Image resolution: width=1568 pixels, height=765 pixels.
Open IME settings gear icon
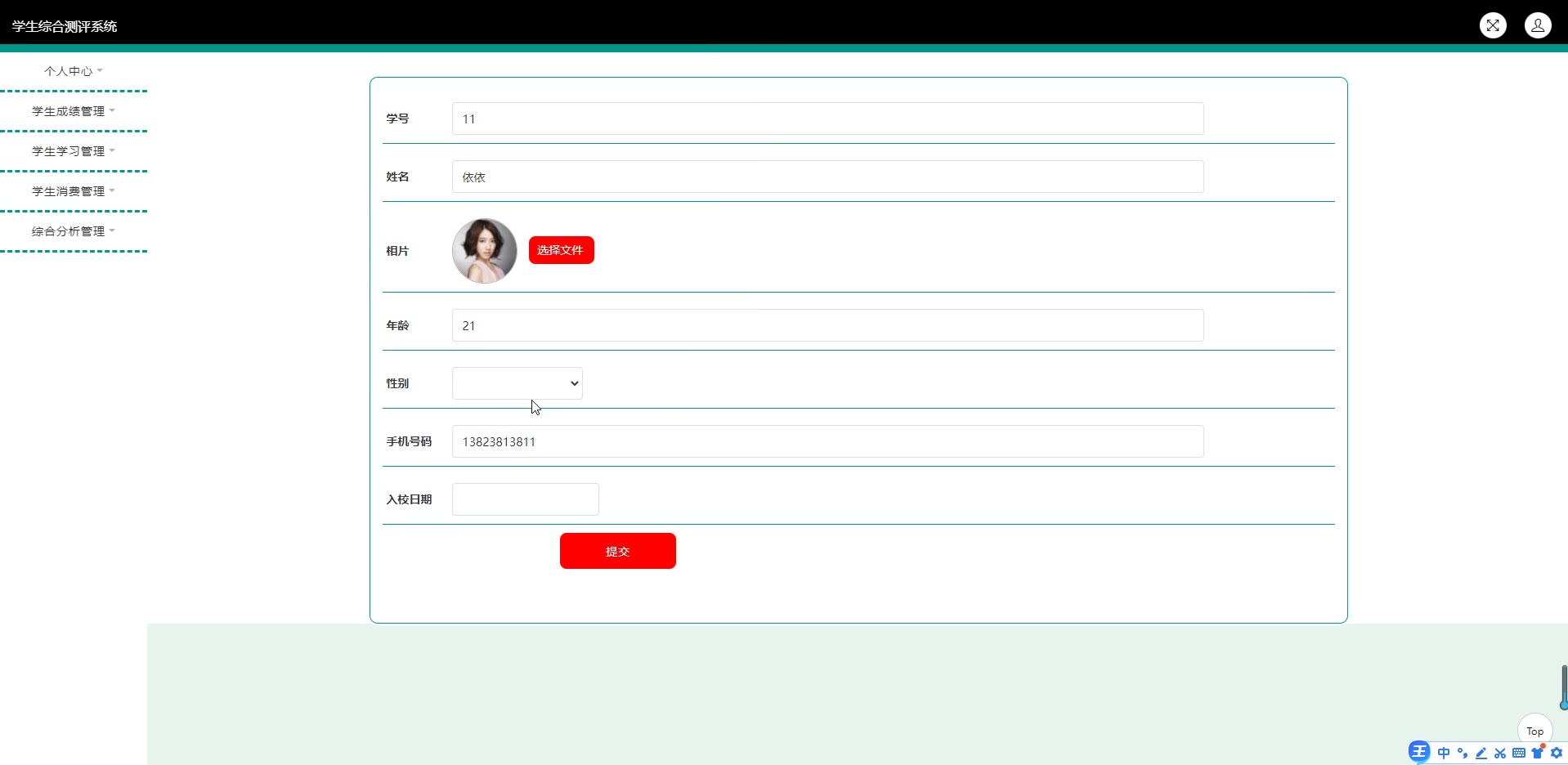click(x=1557, y=753)
